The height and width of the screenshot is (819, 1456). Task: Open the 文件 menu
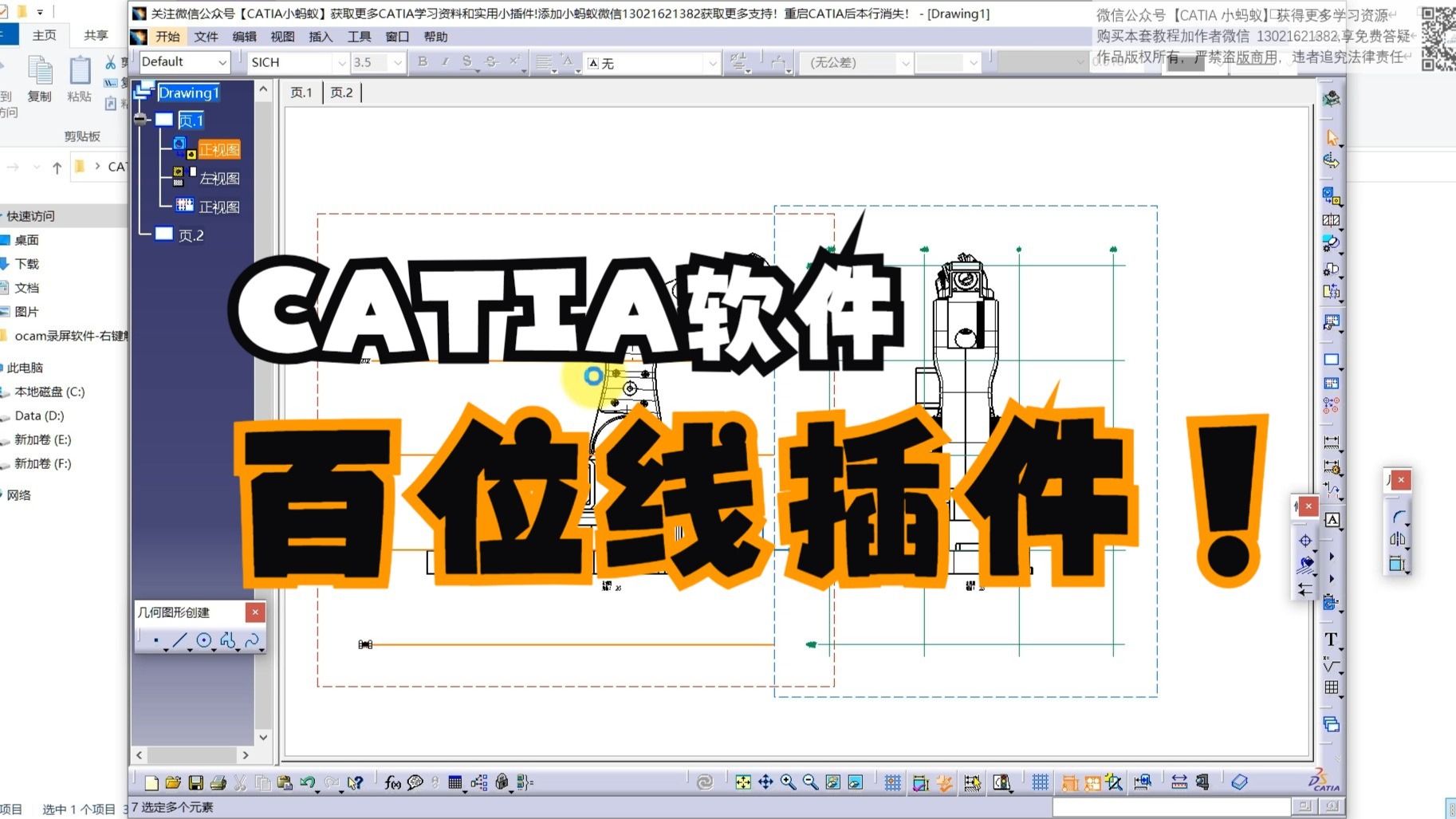point(206,37)
